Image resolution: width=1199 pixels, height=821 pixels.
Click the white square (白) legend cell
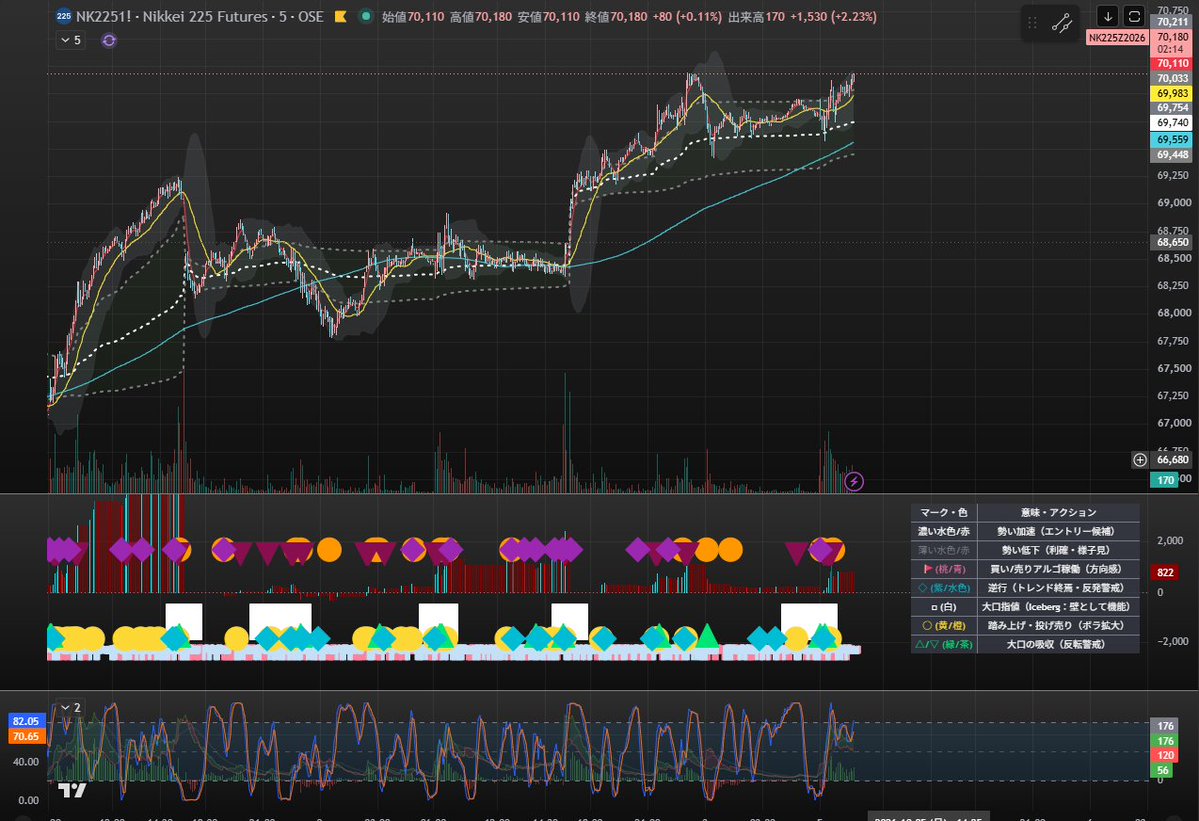pos(944,607)
